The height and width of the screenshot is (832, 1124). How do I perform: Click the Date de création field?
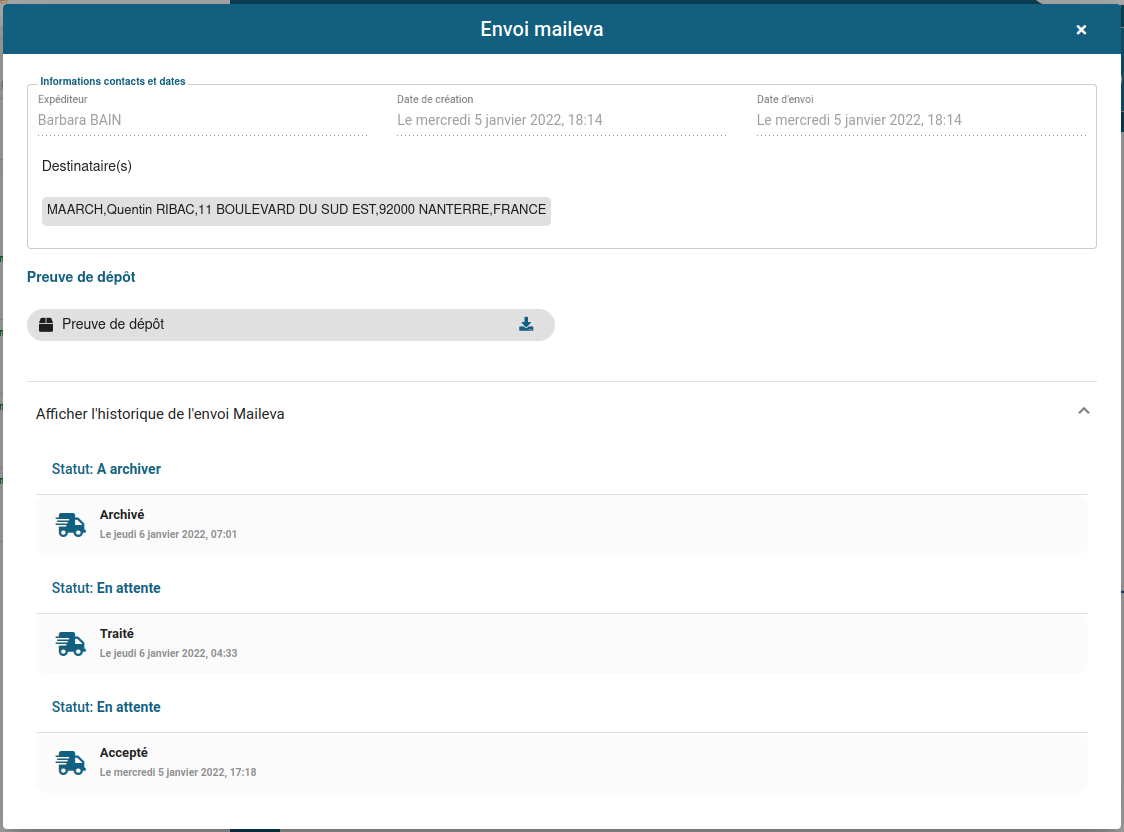561,120
